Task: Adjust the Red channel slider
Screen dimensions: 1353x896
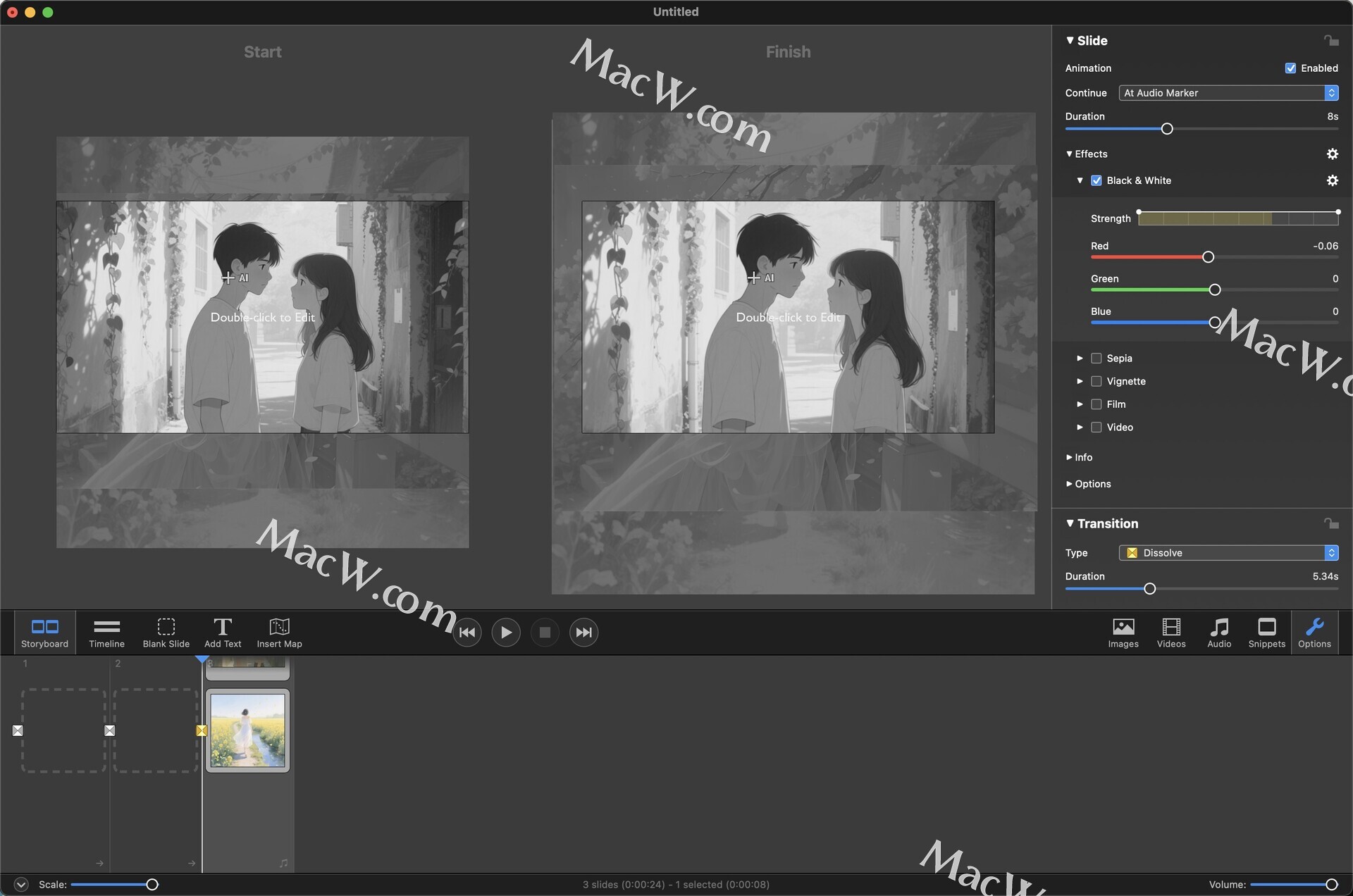Action: pyautogui.click(x=1208, y=257)
